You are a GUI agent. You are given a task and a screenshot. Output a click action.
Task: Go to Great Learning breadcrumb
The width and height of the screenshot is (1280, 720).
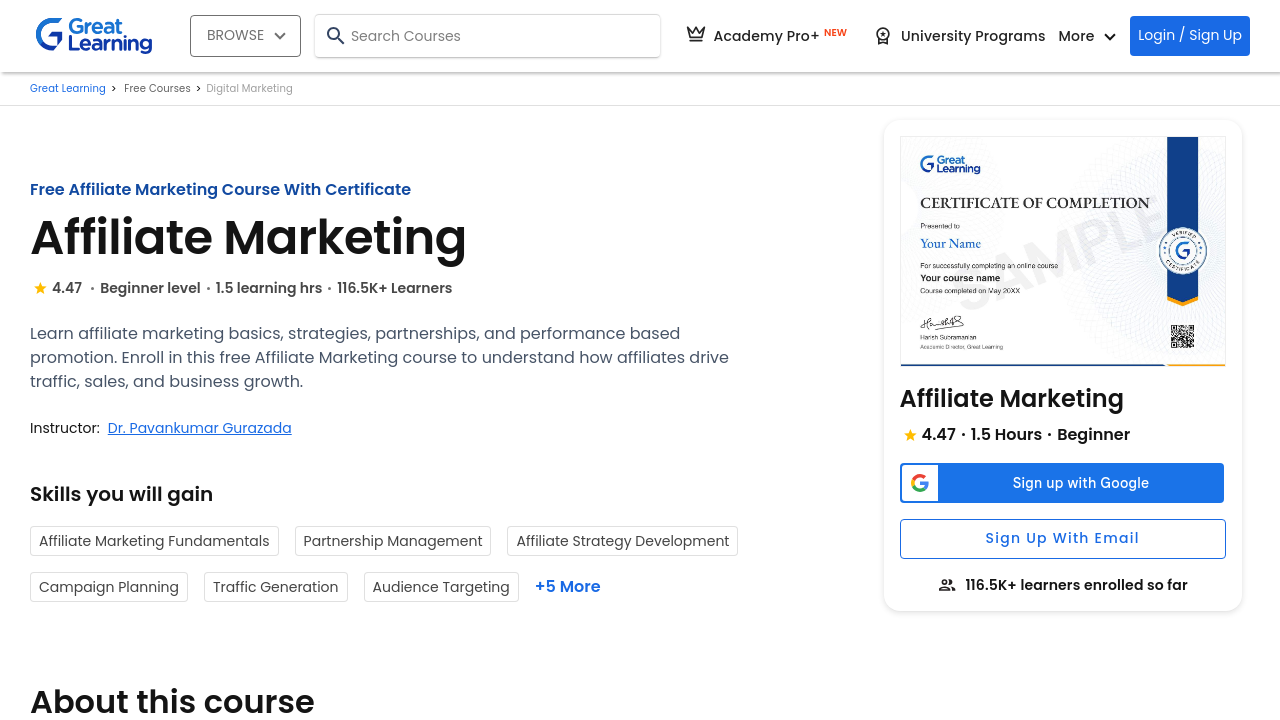tap(68, 89)
